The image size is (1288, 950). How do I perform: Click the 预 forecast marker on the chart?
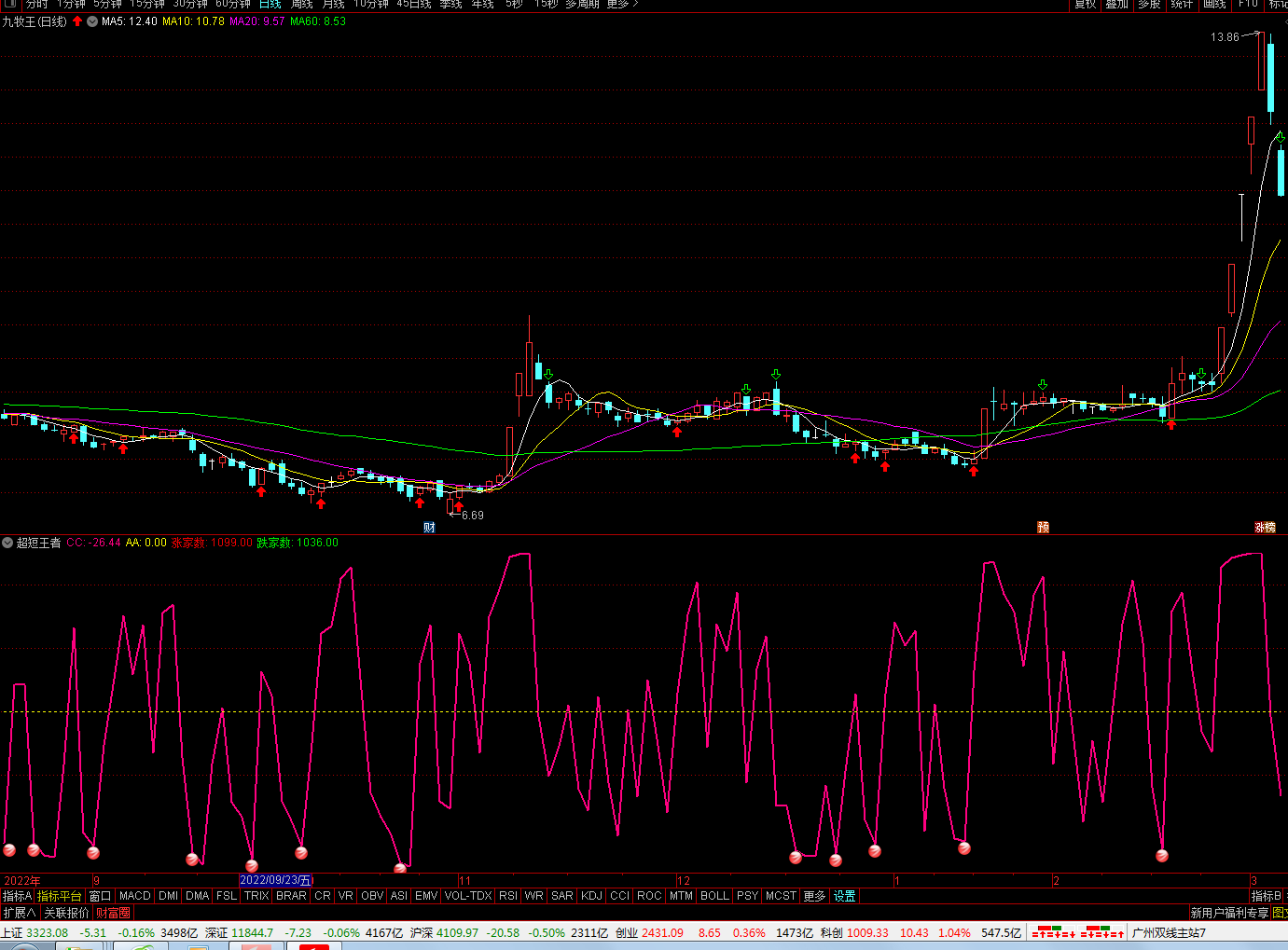click(x=1043, y=528)
